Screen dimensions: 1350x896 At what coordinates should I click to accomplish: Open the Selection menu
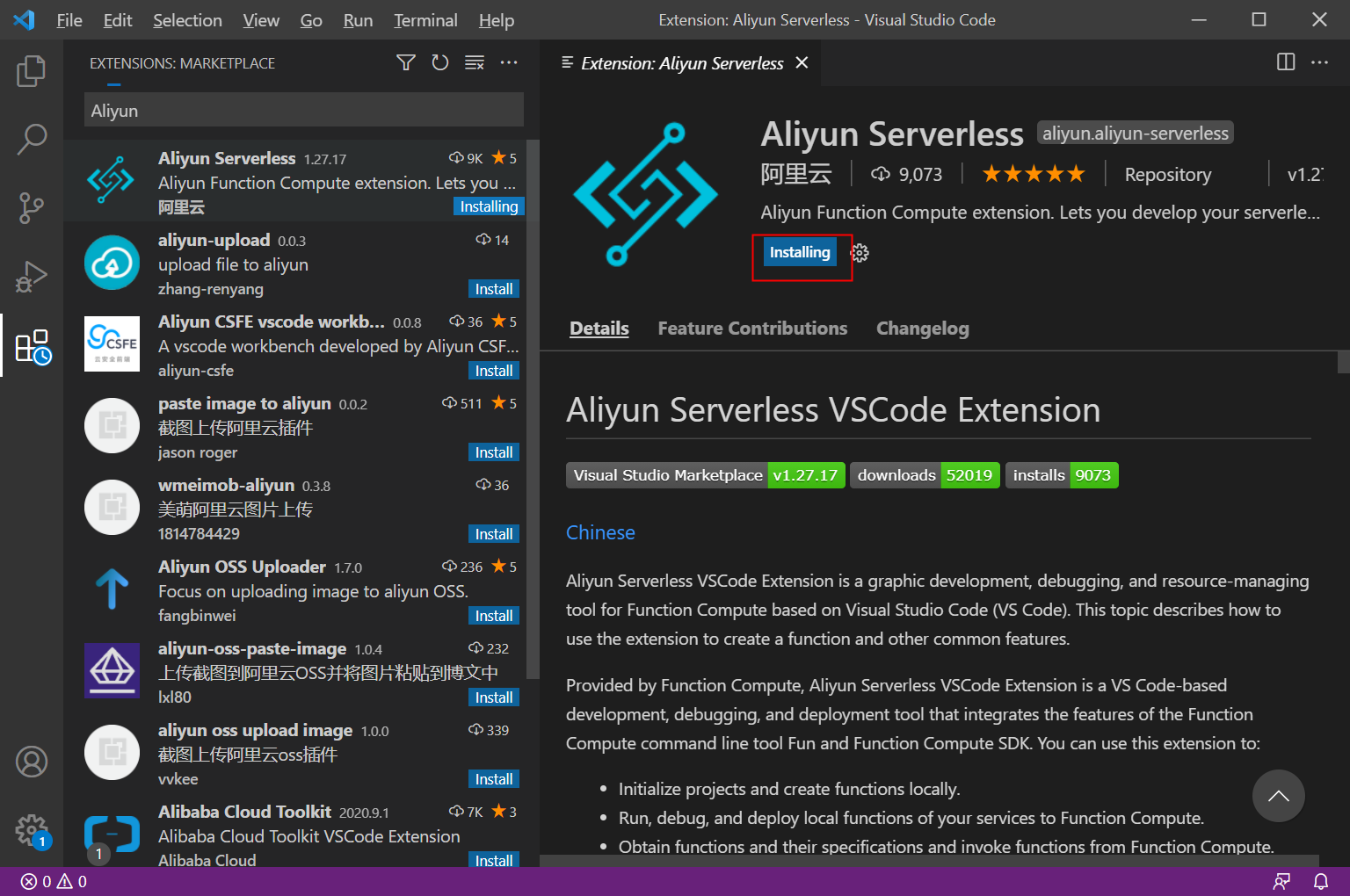[x=187, y=20]
